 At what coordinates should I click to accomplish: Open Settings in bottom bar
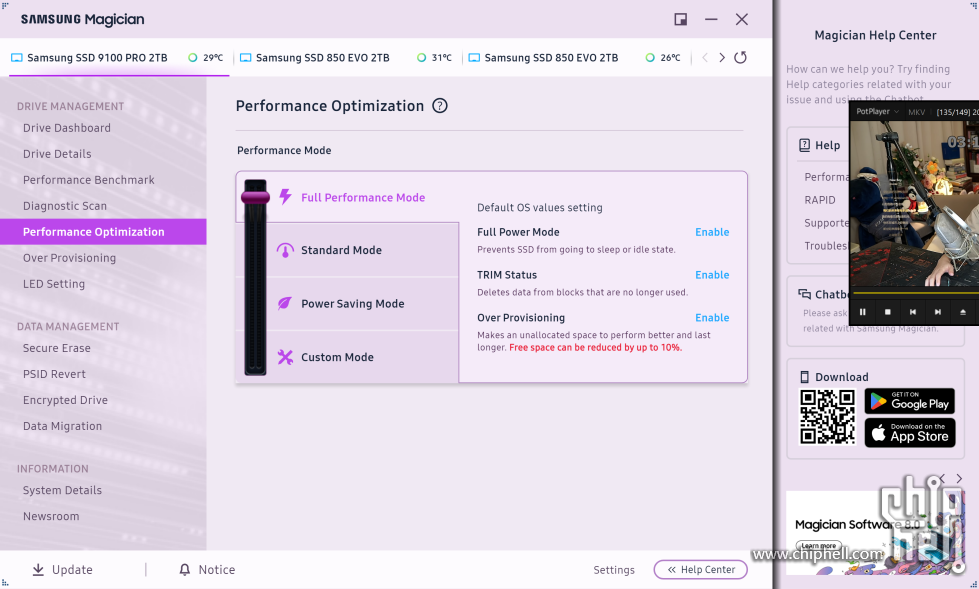614,570
